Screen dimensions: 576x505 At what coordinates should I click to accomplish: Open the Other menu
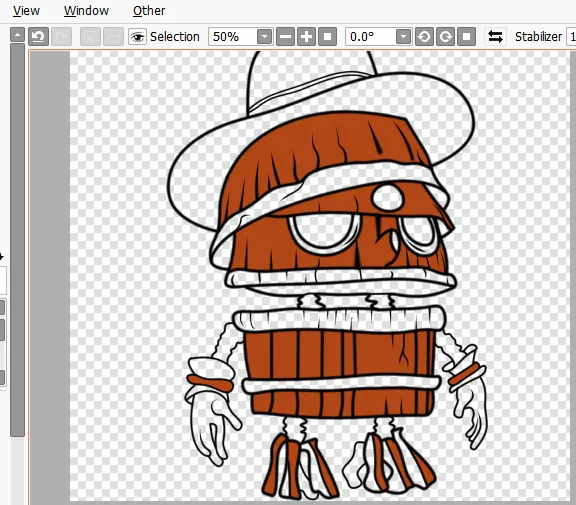(x=149, y=11)
